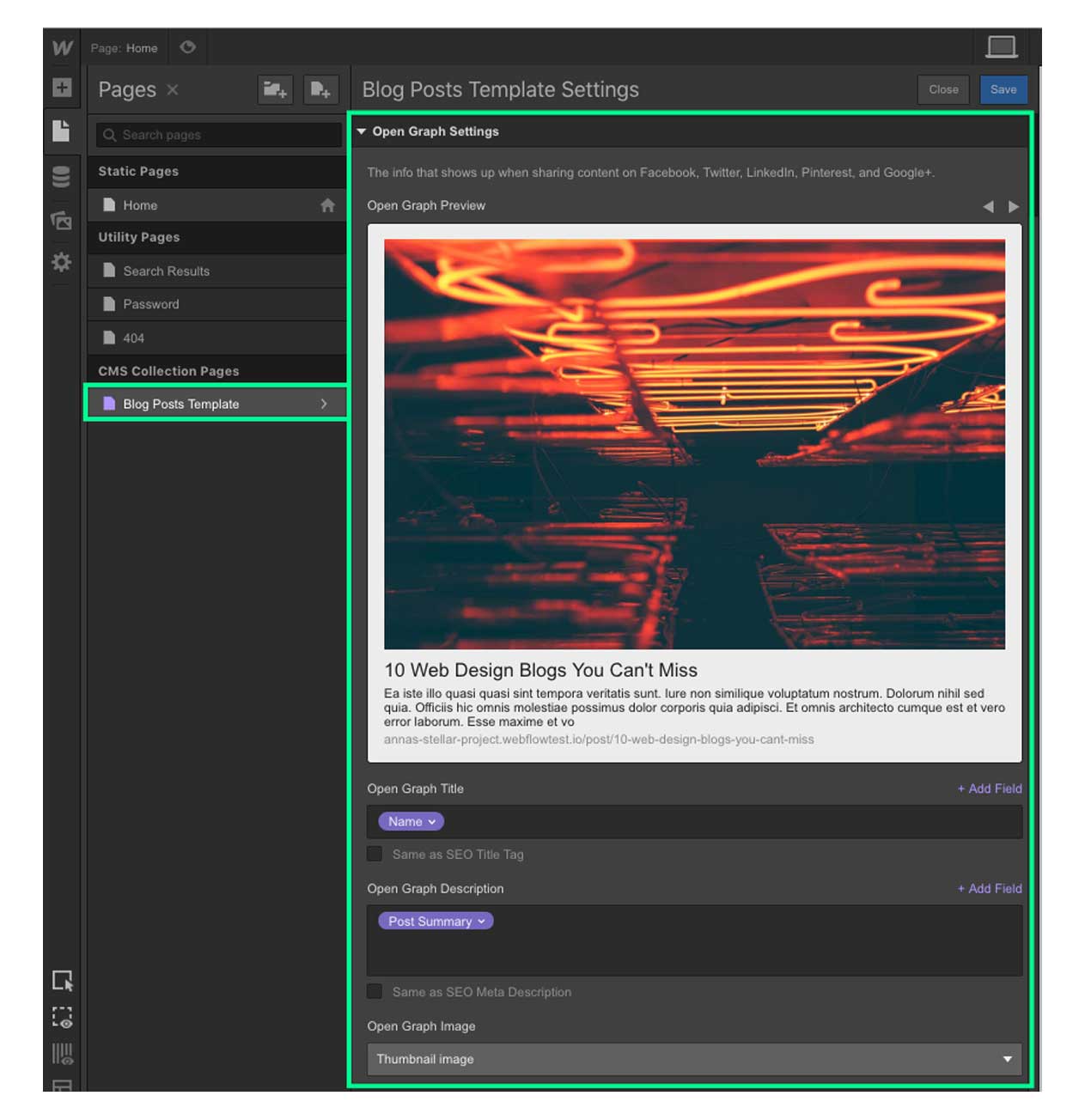Open the Webflow logo menu

pos(62,48)
